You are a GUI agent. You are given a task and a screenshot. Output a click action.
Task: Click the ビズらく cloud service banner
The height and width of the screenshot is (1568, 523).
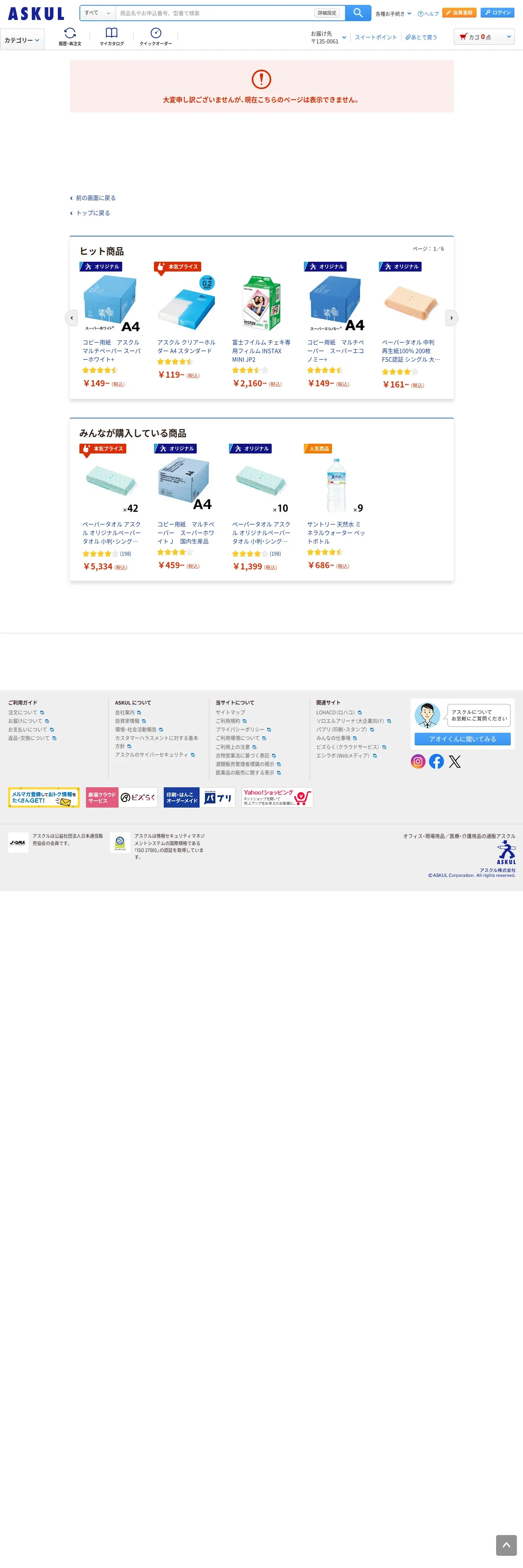121,797
